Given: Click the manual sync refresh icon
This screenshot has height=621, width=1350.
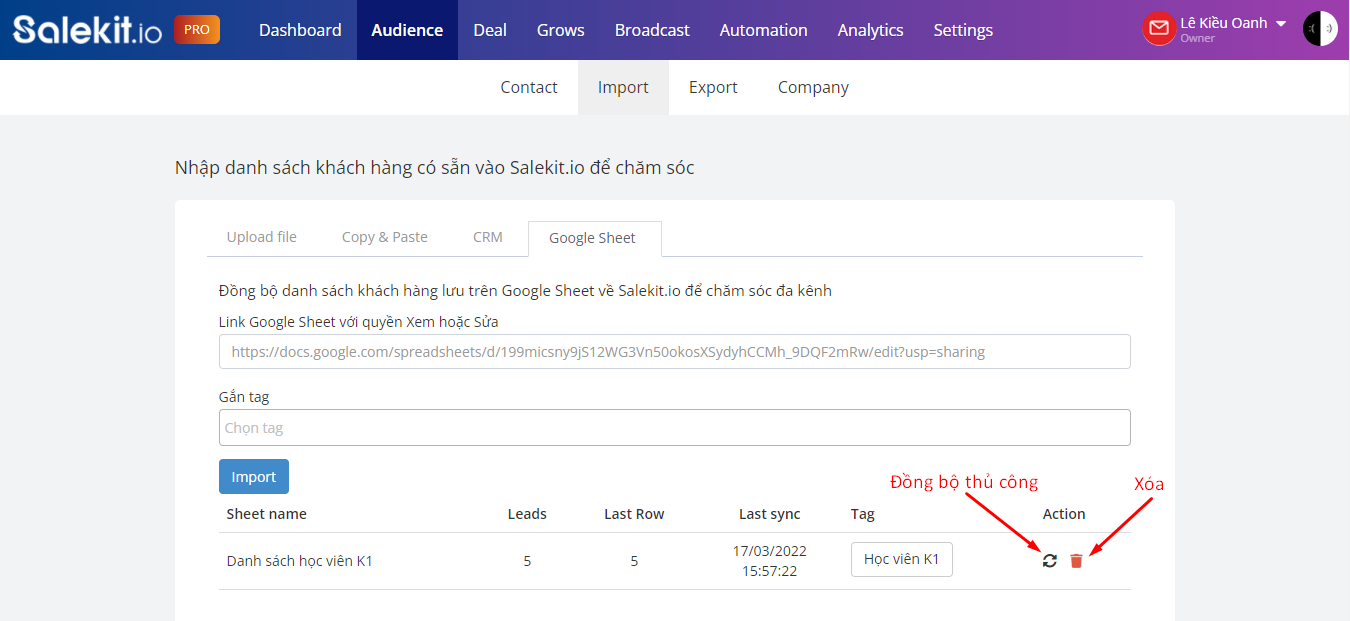Looking at the screenshot, I should [1049, 561].
